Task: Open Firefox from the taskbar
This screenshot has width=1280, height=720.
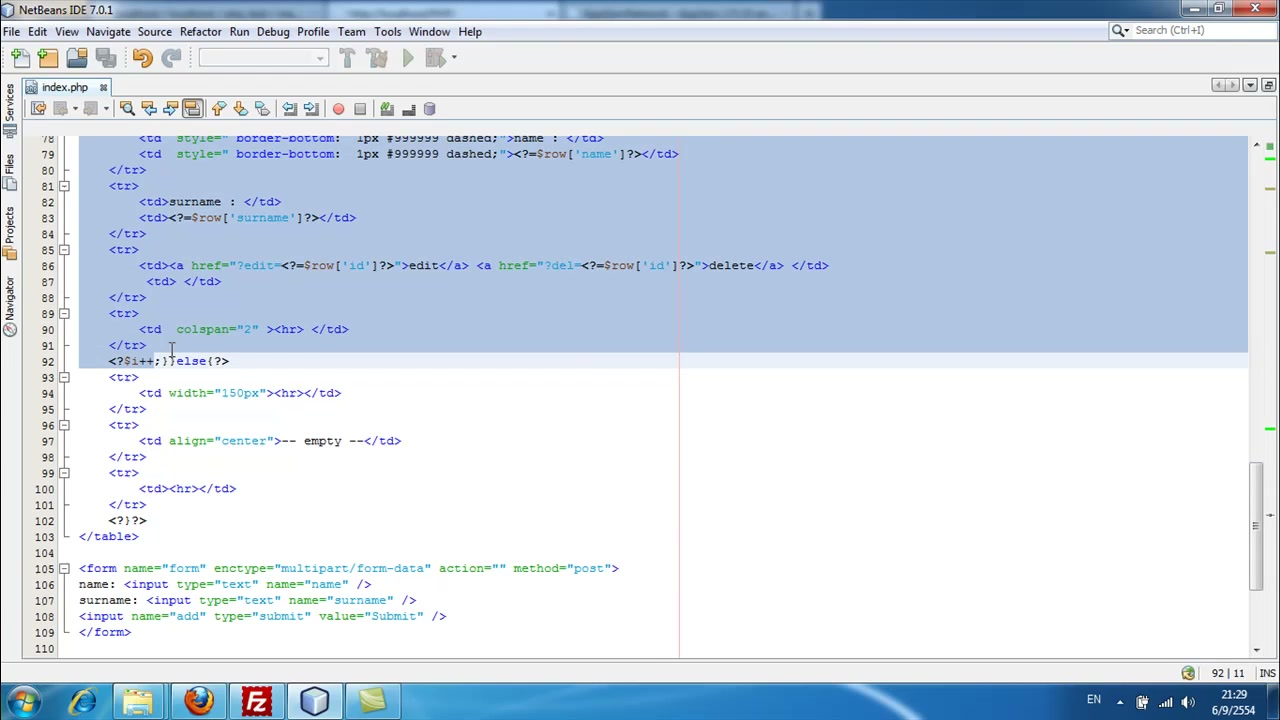Action: 199,701
